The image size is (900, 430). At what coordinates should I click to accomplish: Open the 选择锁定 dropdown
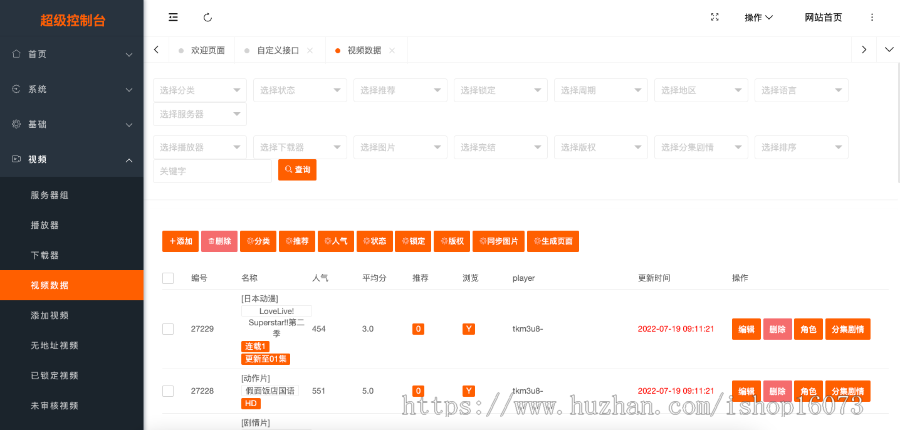tap(501, 90)
